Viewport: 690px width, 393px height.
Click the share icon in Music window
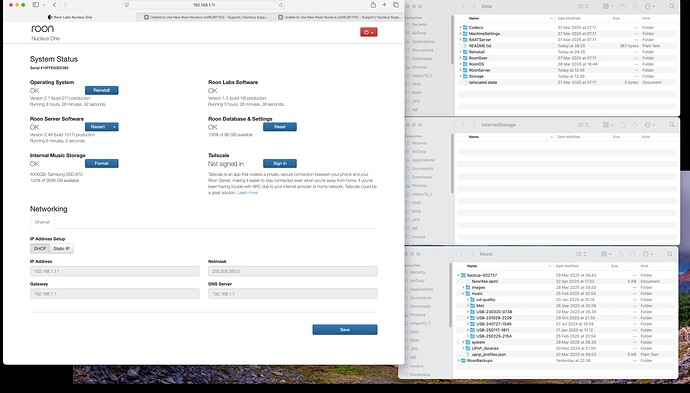point(621,254)
